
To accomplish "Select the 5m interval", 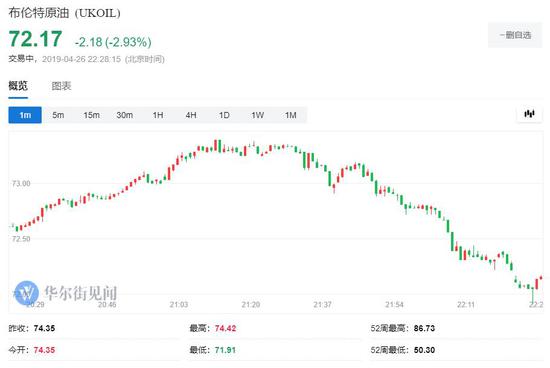I will click(58, 115).
